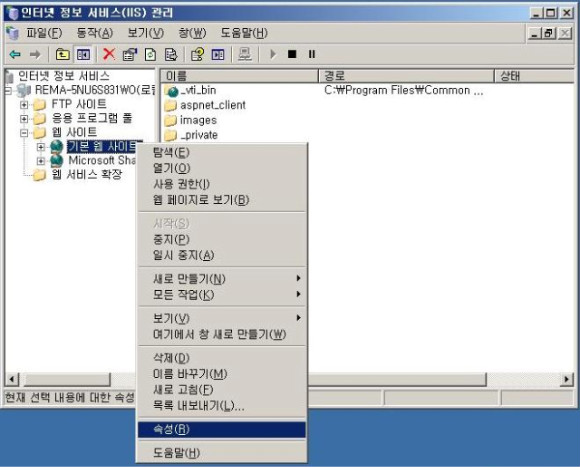Click the Help question mark toolbar icon
Screen dimensions: 580x467
click(x=197, y=55)
